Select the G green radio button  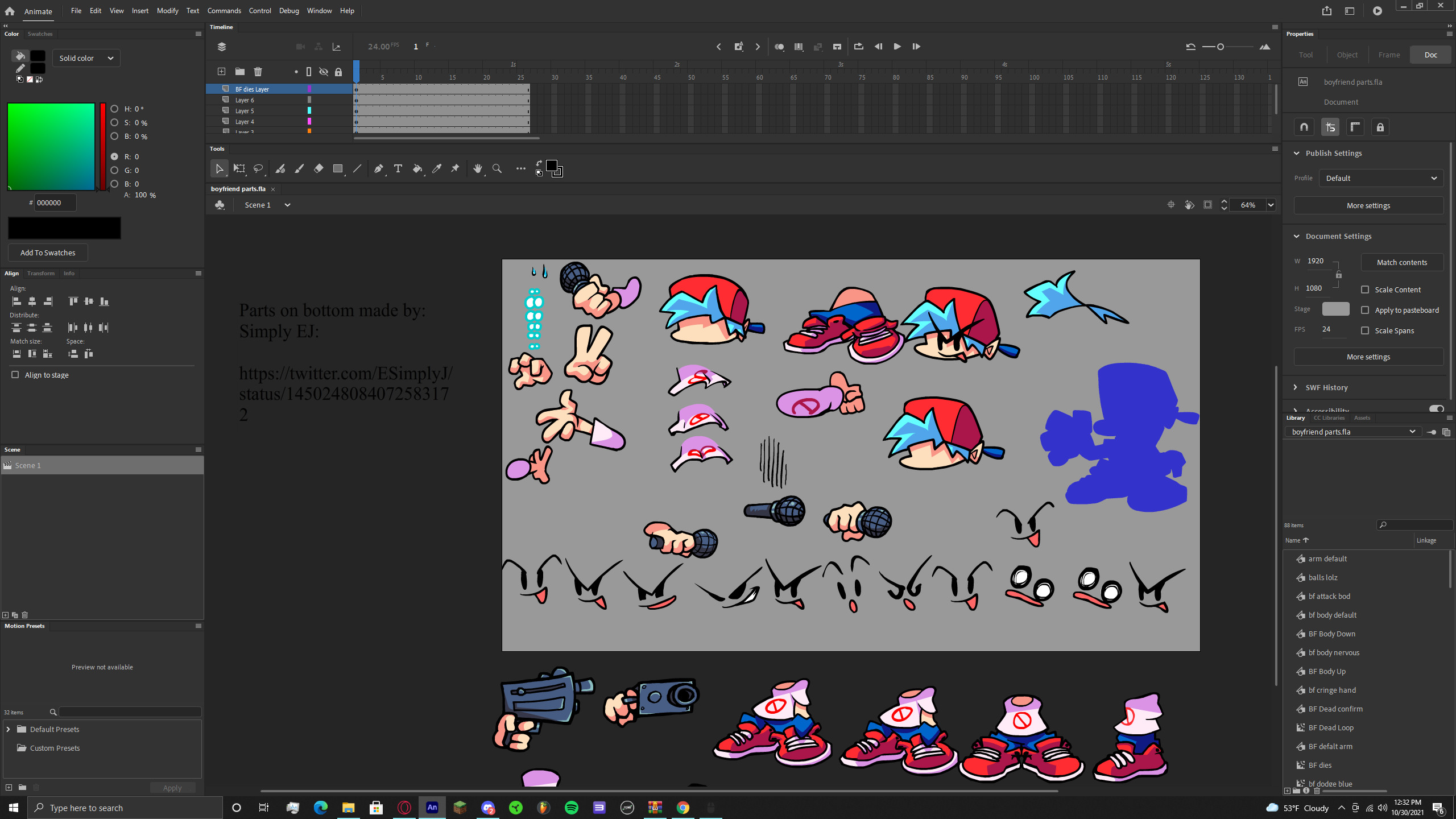[x=114, y=170]
